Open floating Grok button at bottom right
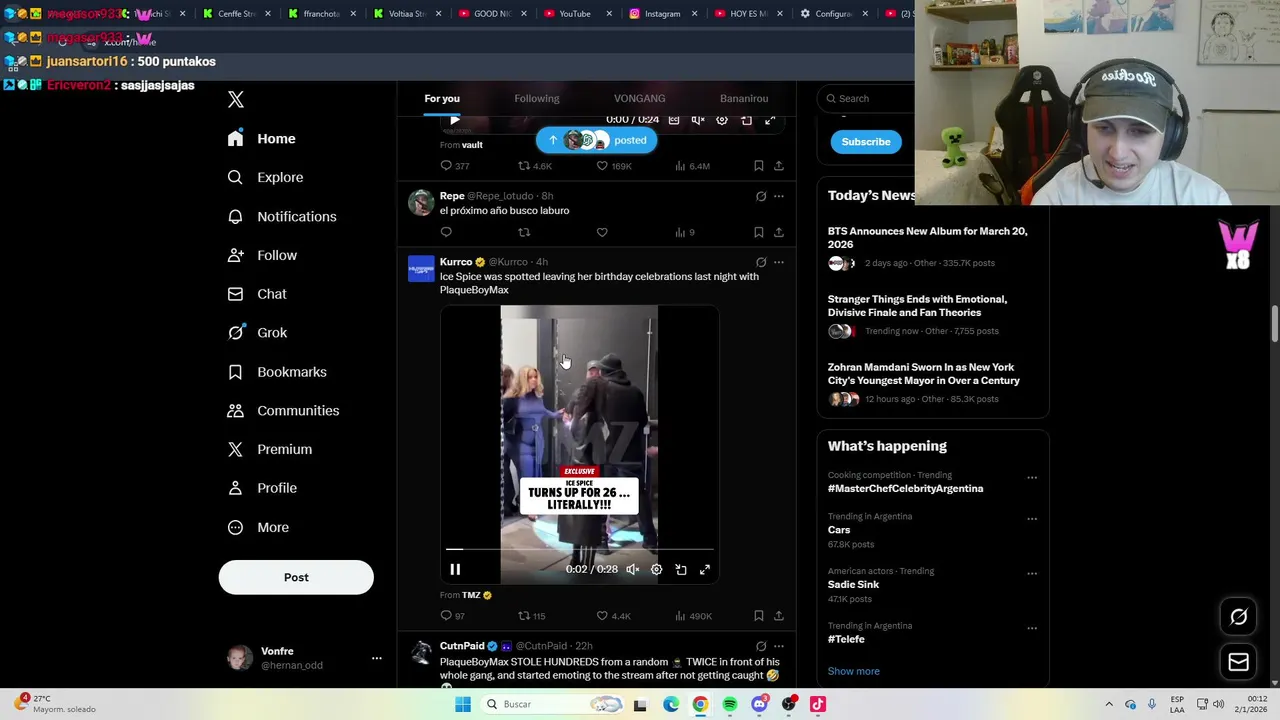 [x=1238, y=617]
